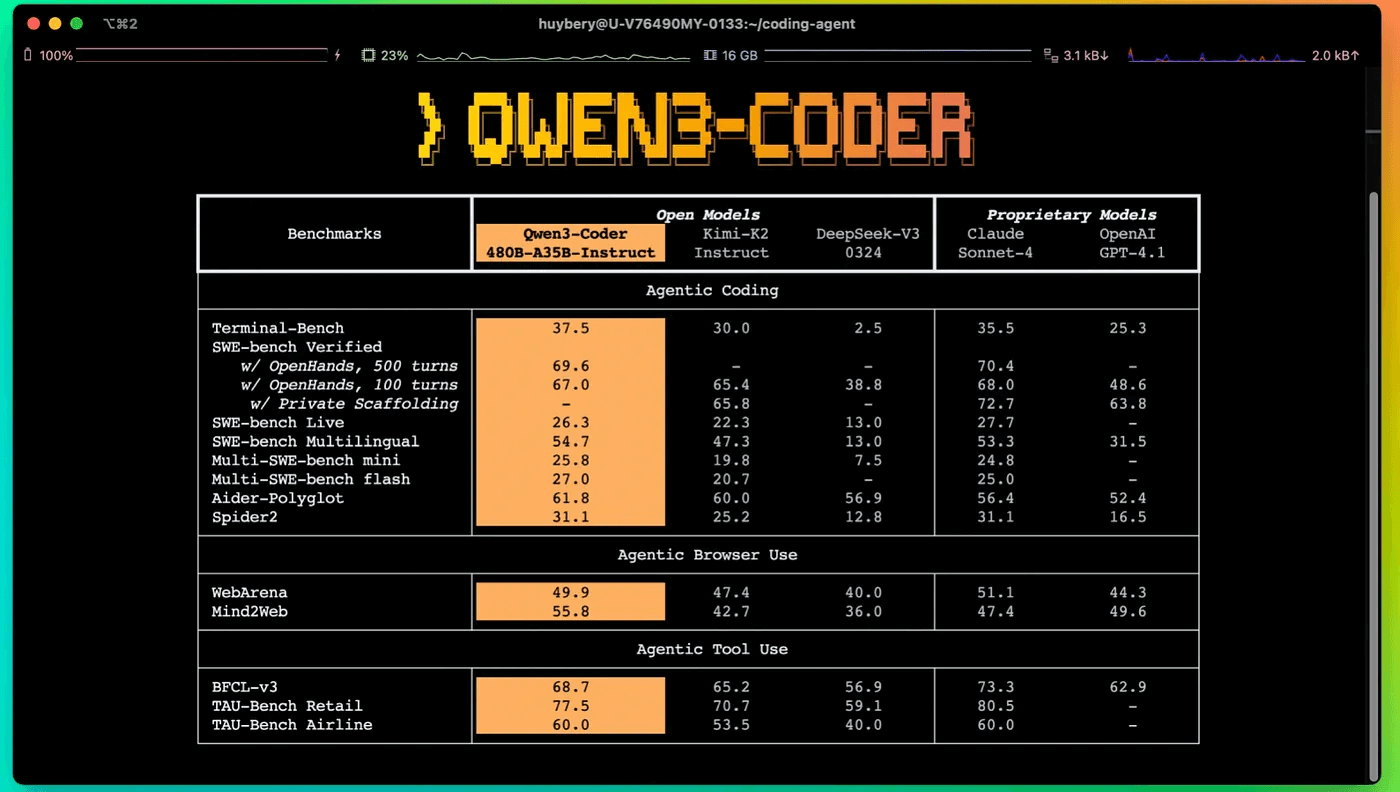Click the highlighted 55.8 Mind2Web score
Screen dimensions: 1400x792
pos(570,612)
